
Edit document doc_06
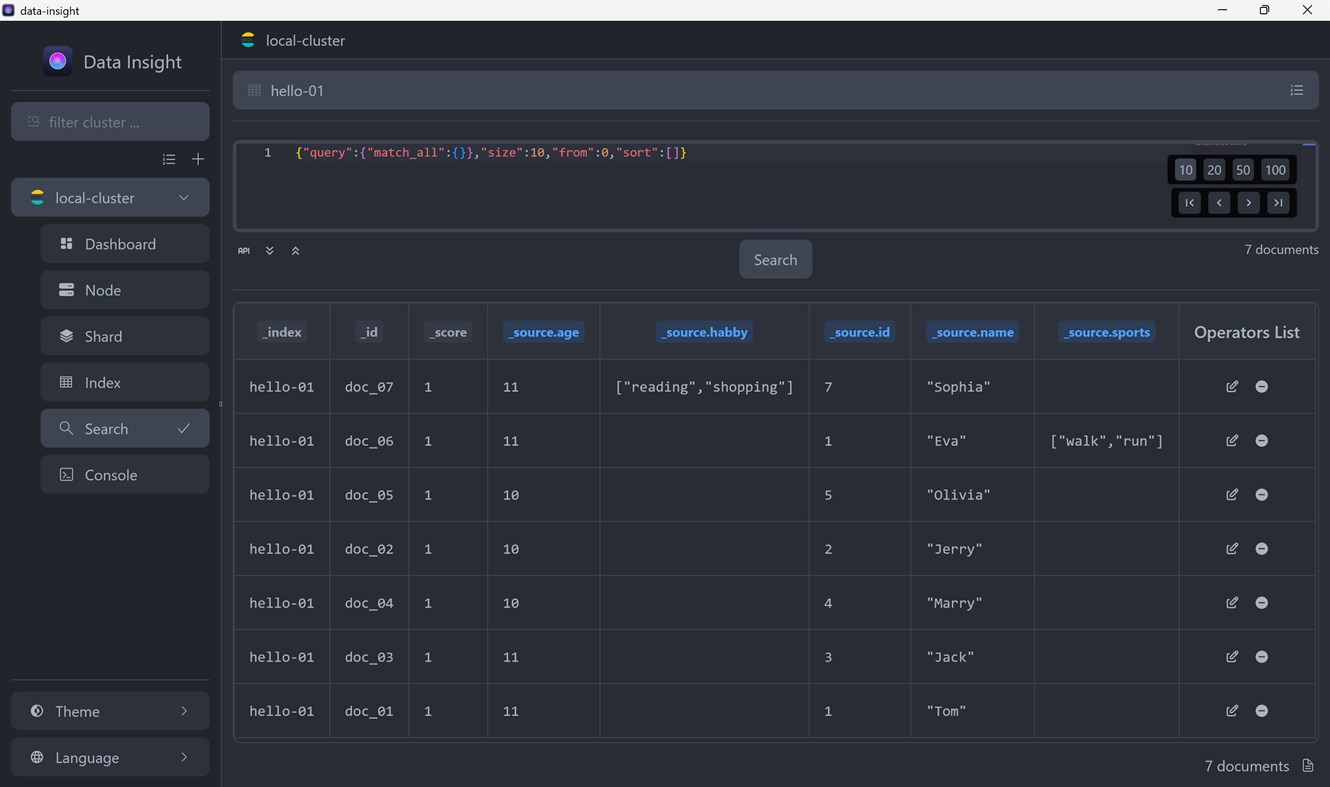tap(1232, 440)
